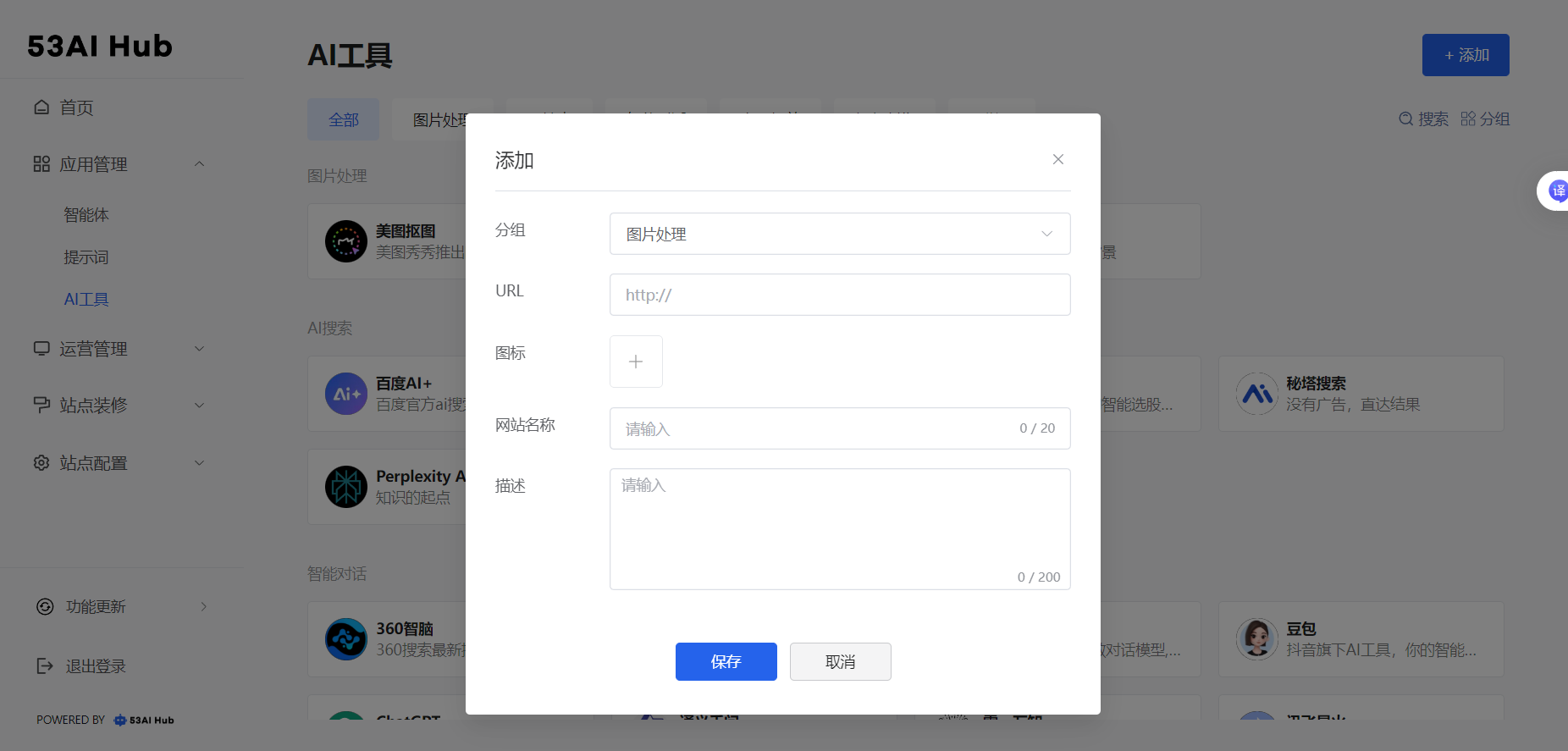Focus the URL input field

click(839, 295)
